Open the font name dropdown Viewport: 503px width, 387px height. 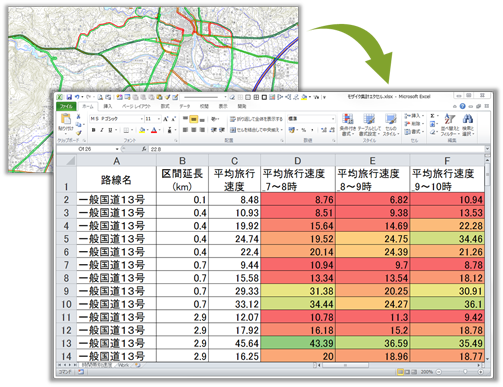[x=142, y=119]
